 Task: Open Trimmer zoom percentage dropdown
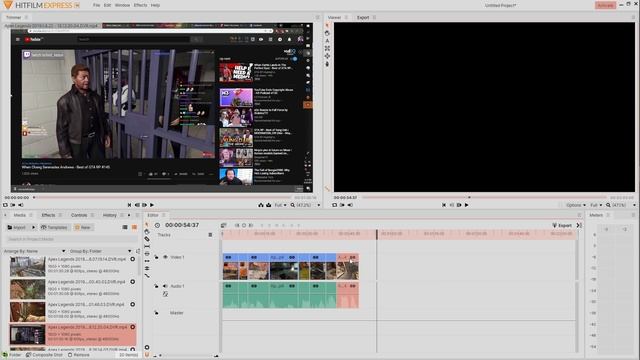(x=319, y=205)
